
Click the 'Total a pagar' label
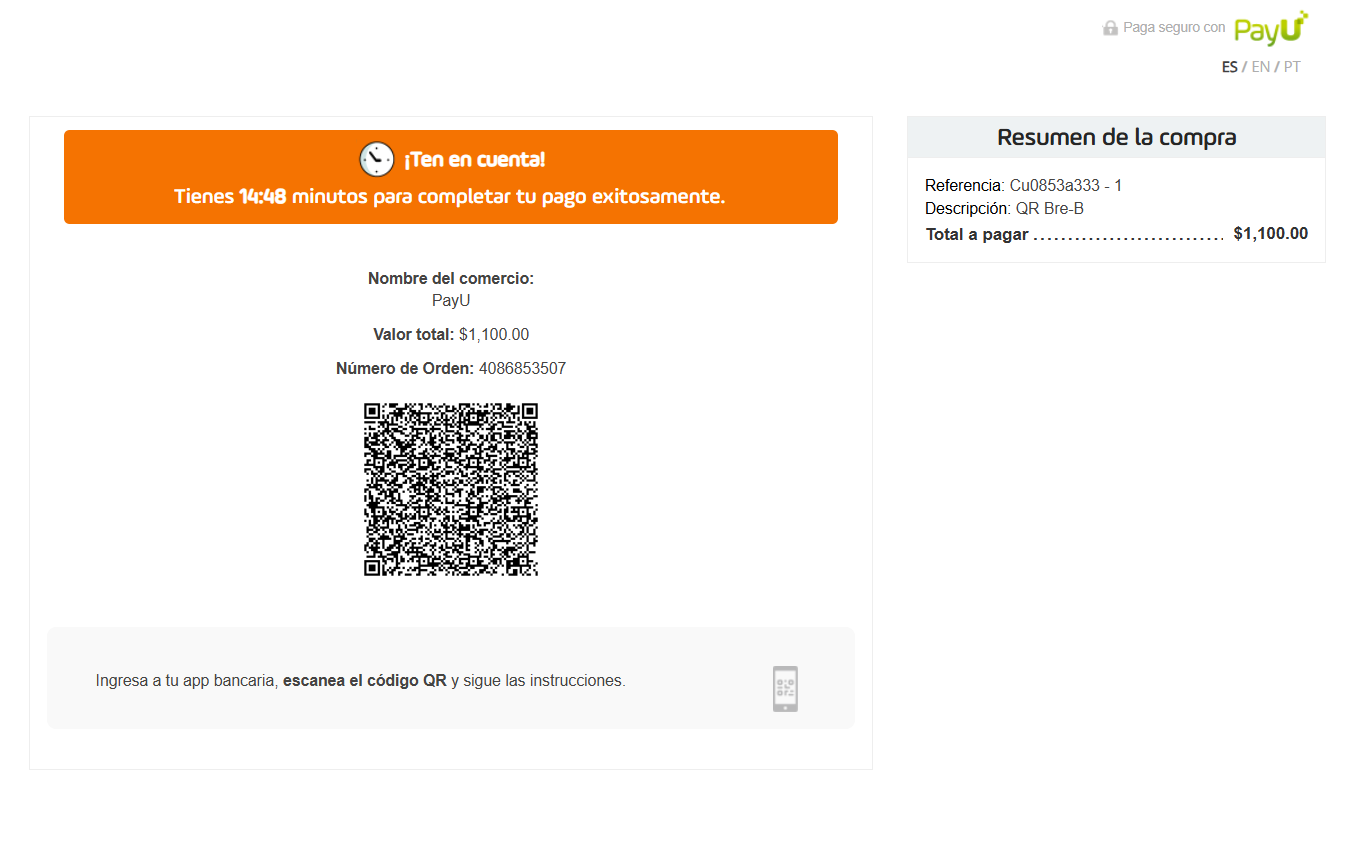click(x=977, y=235)
